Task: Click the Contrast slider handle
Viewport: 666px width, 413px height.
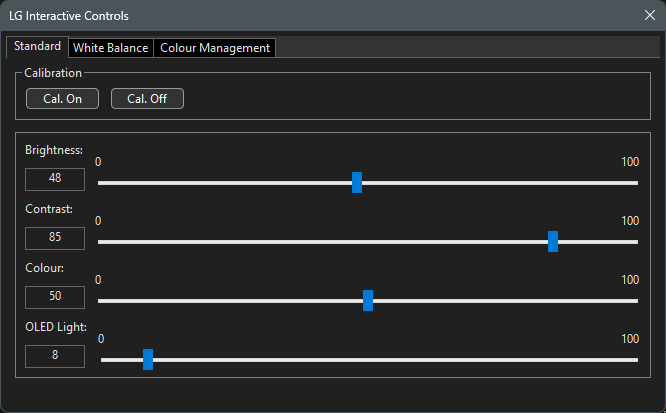Action: click(553, 241)
